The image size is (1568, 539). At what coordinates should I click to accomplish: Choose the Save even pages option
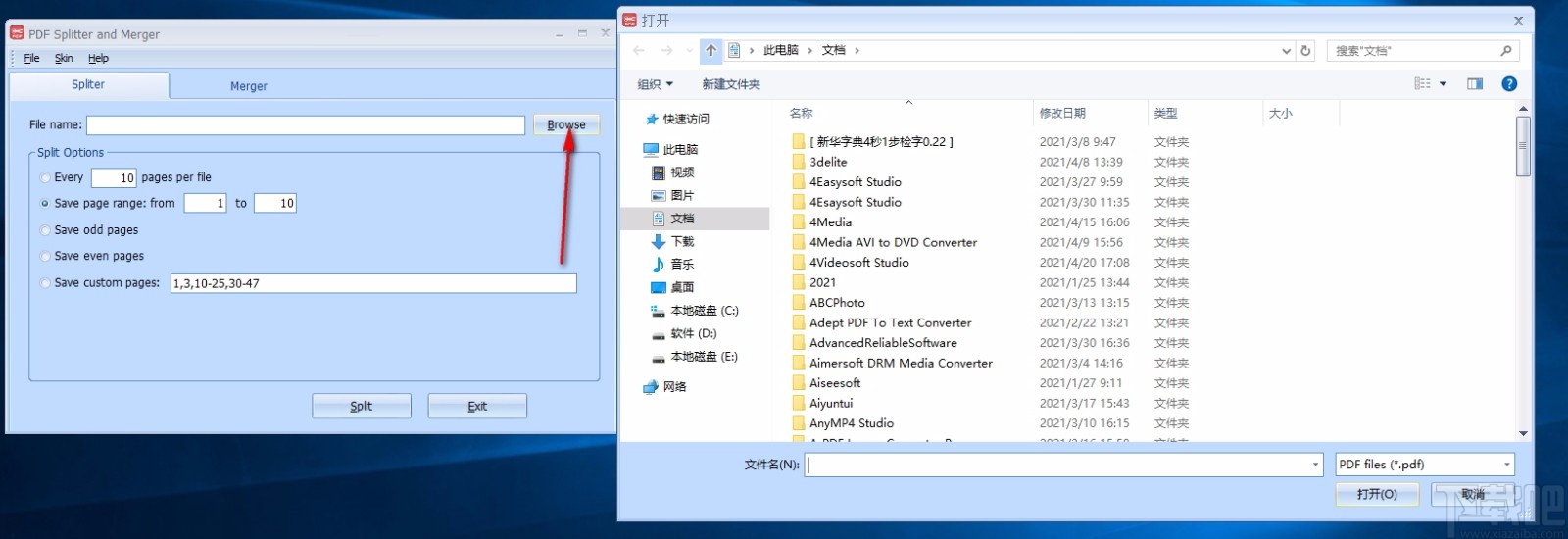(45, 256)
